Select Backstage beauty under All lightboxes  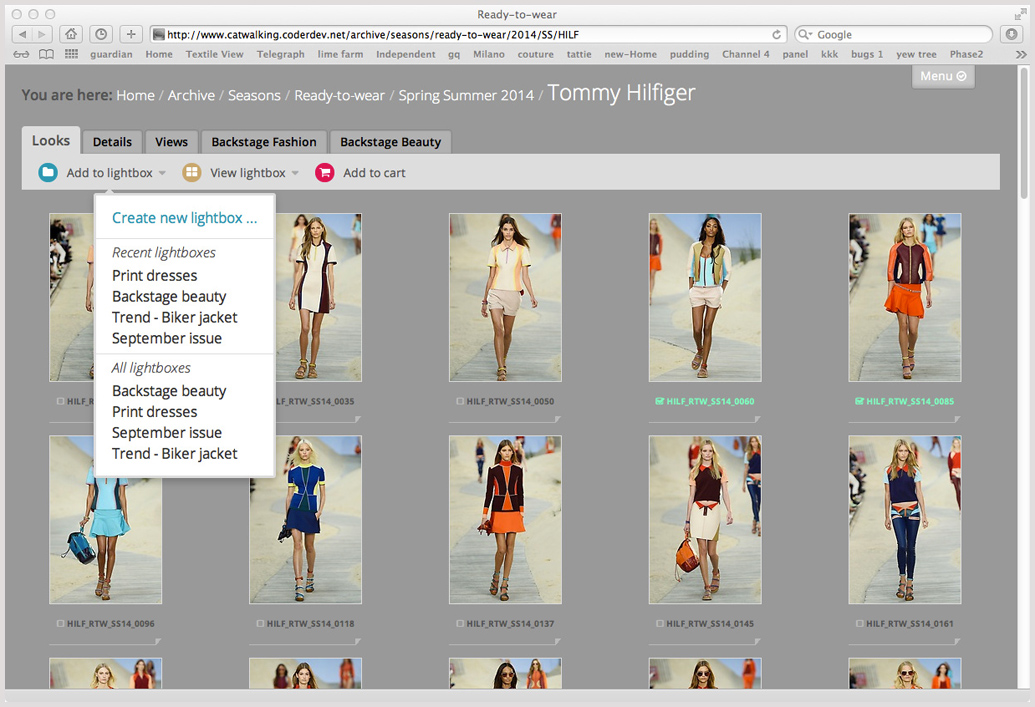(169, 391)
